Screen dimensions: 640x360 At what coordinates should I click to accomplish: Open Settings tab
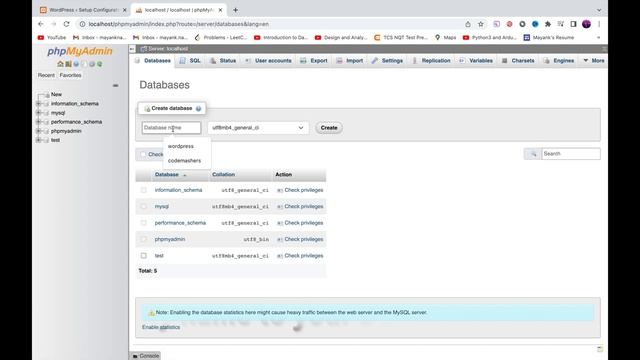(387, 60)
